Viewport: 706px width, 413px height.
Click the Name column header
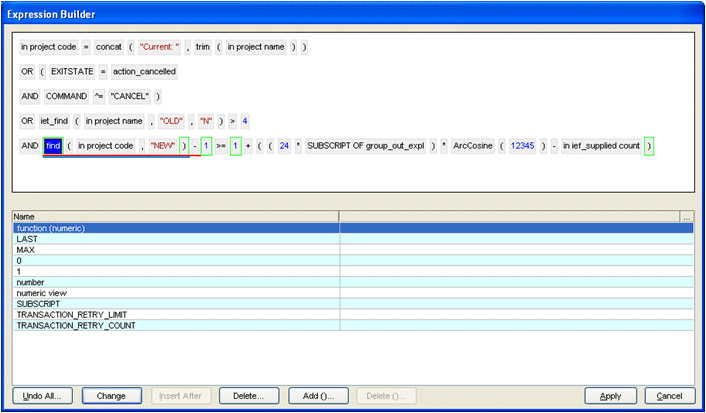(175, 216)
